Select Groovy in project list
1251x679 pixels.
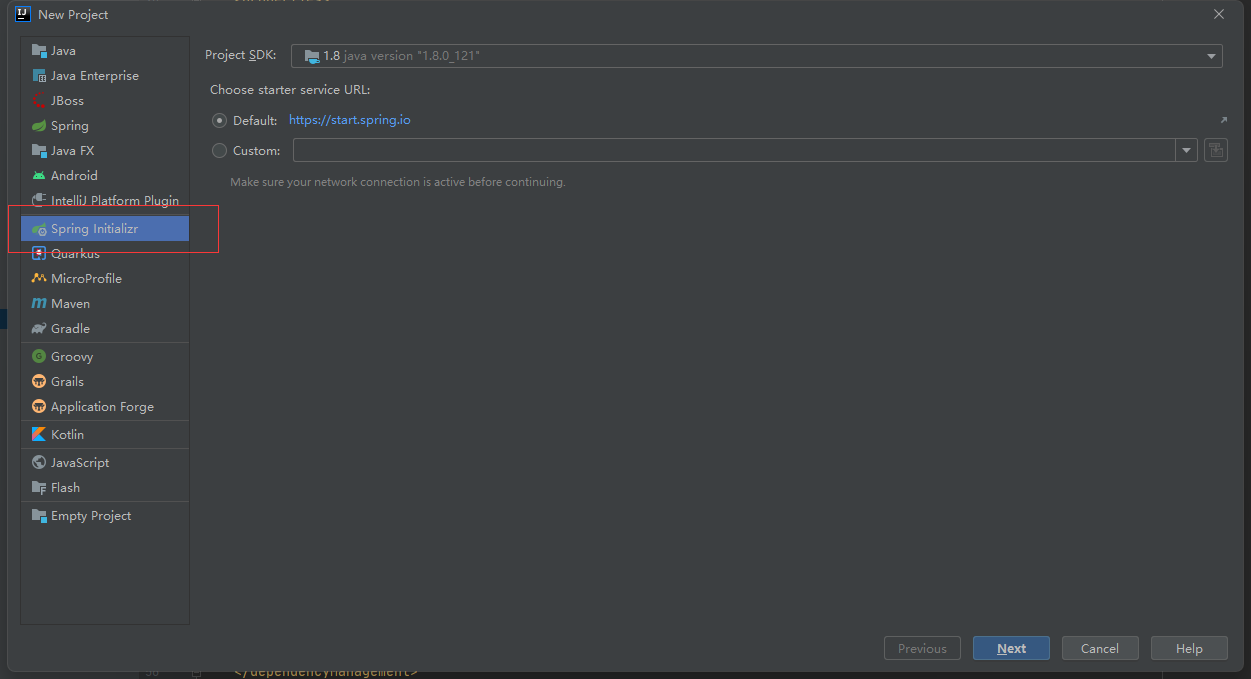click(105, 356)
